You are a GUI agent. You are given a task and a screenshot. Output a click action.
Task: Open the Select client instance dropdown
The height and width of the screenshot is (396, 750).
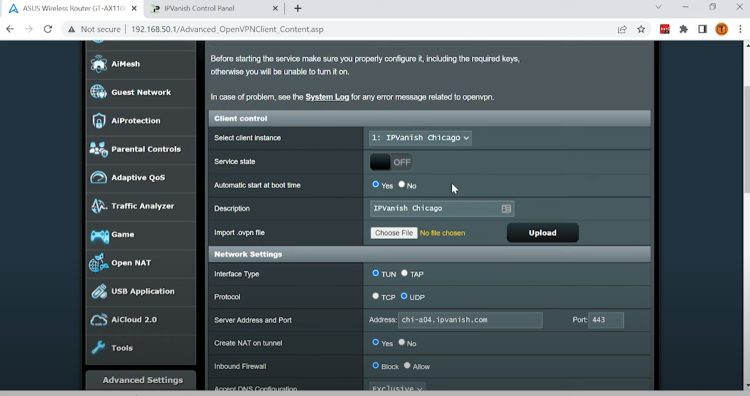tap(420, 138)
